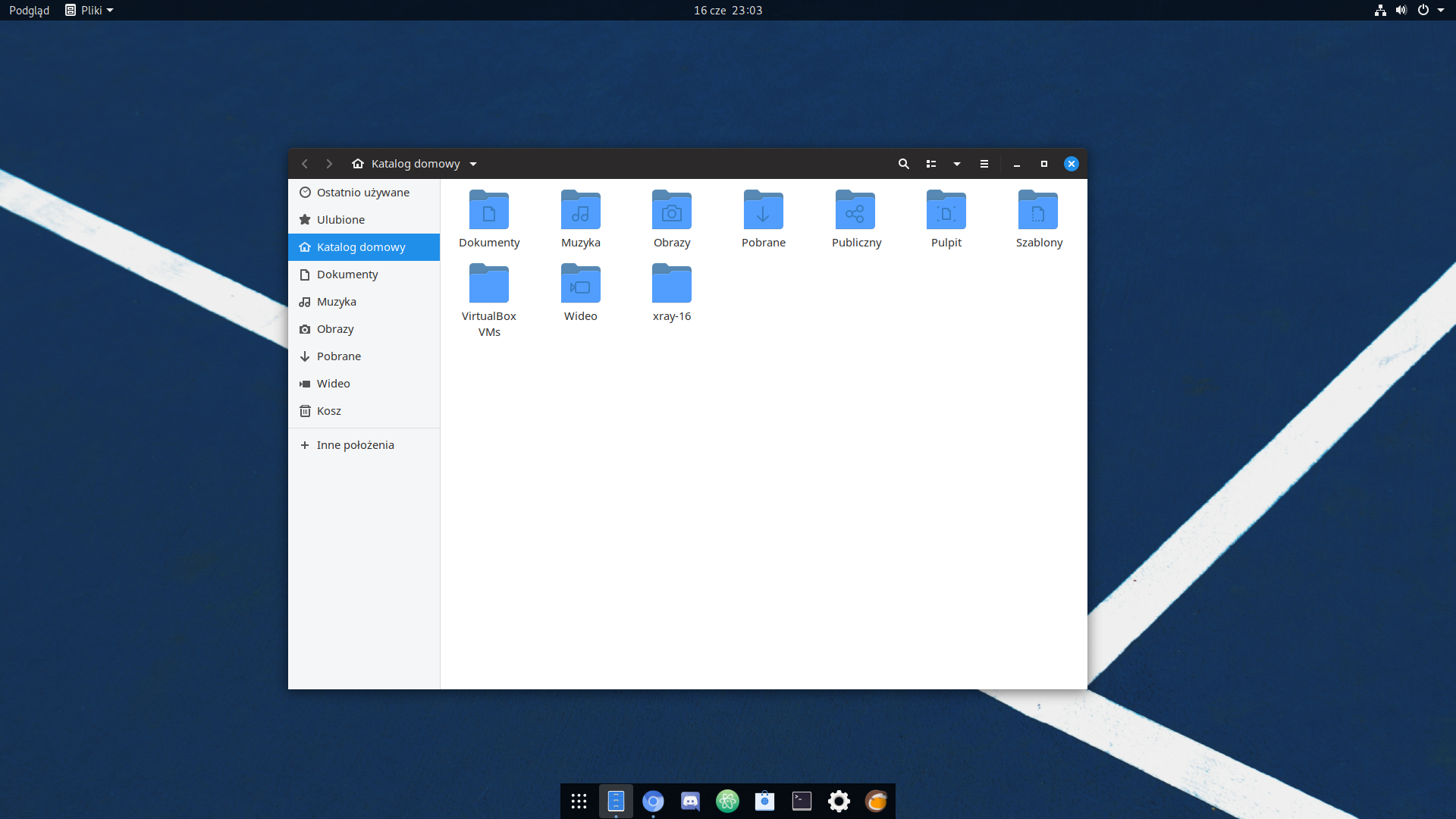Click the network icon in top bar

pos(1380,10)
